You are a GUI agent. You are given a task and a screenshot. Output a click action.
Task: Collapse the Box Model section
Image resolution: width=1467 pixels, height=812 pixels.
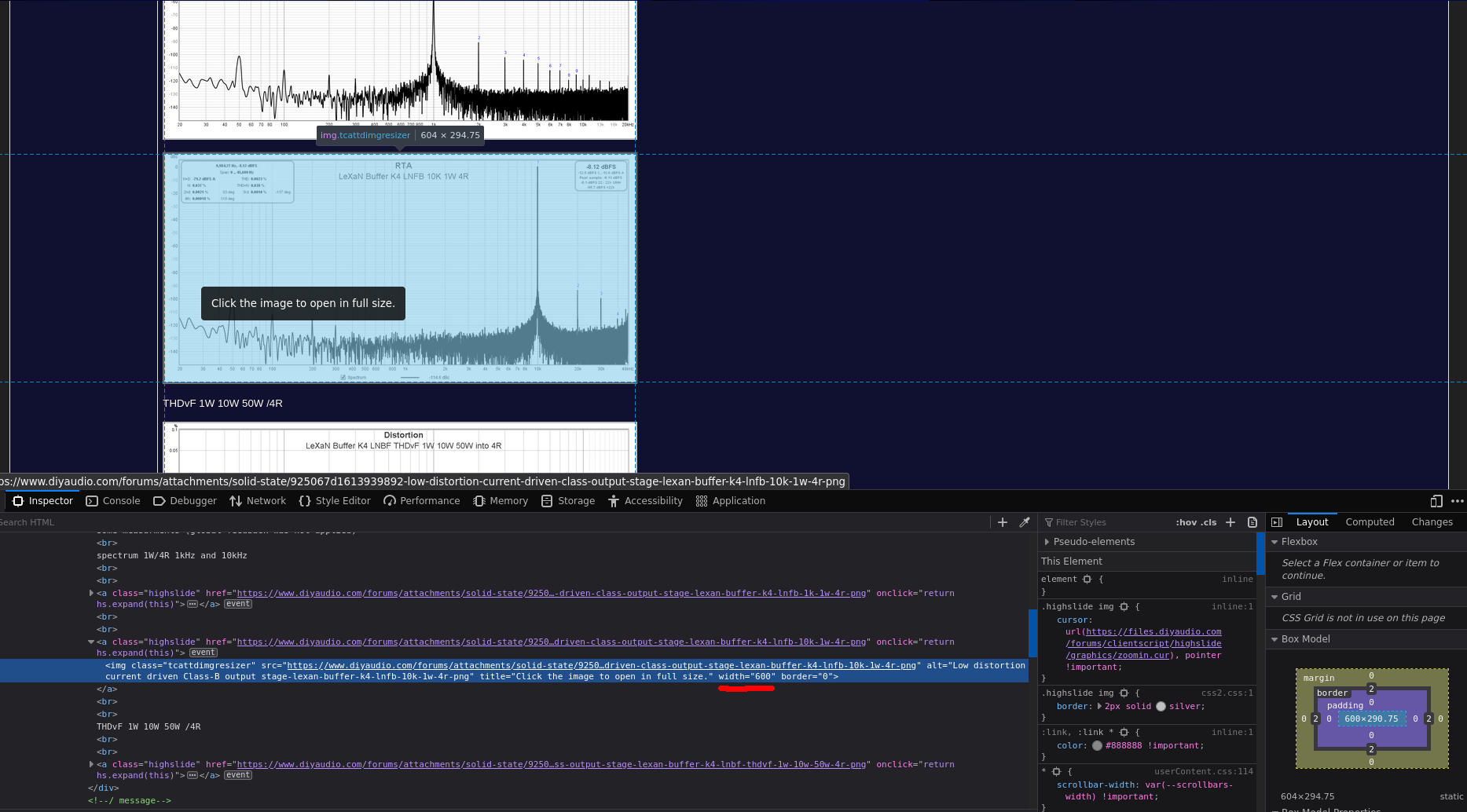point(1274,639)
